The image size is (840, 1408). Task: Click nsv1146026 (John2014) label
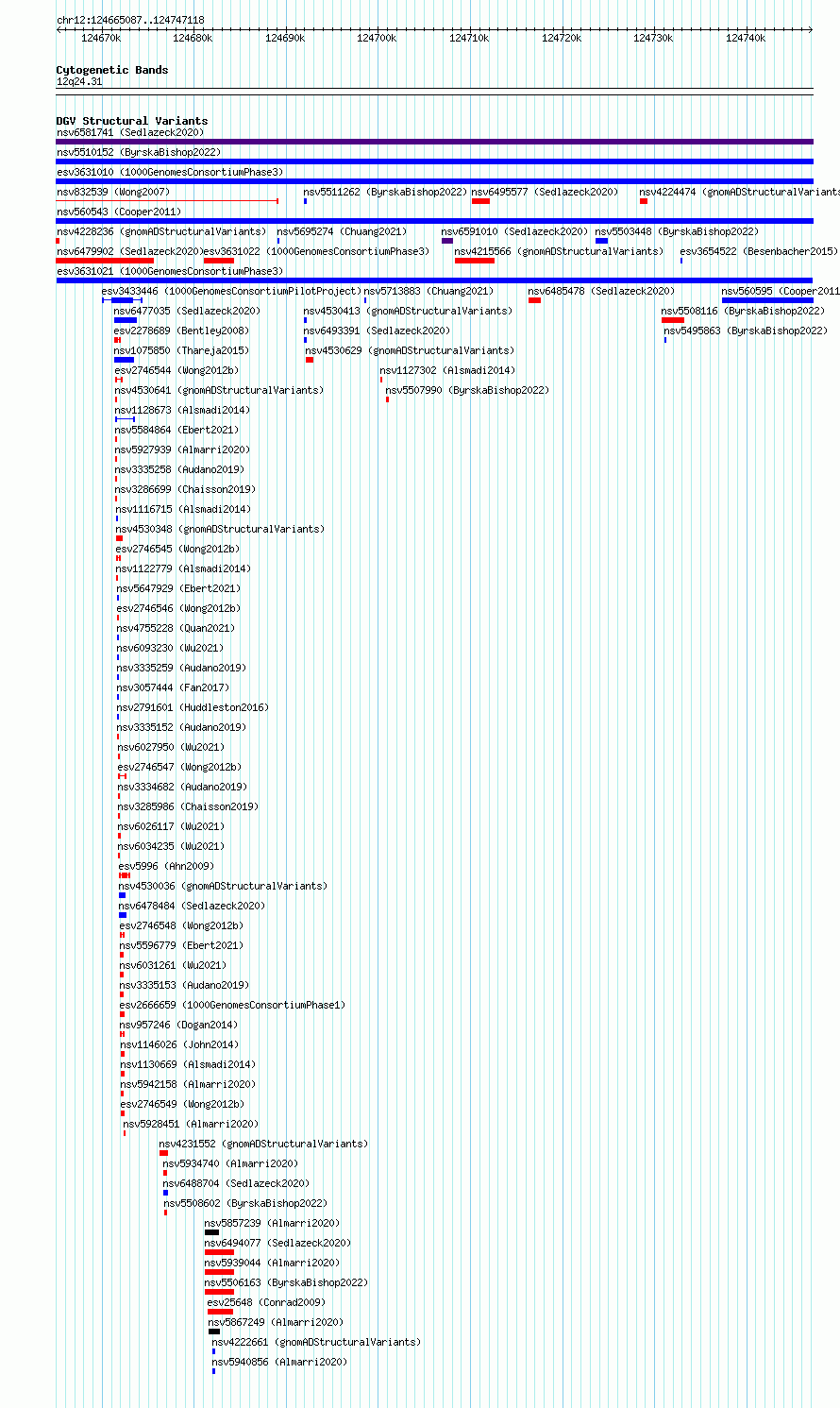(x=179, y=1044)
